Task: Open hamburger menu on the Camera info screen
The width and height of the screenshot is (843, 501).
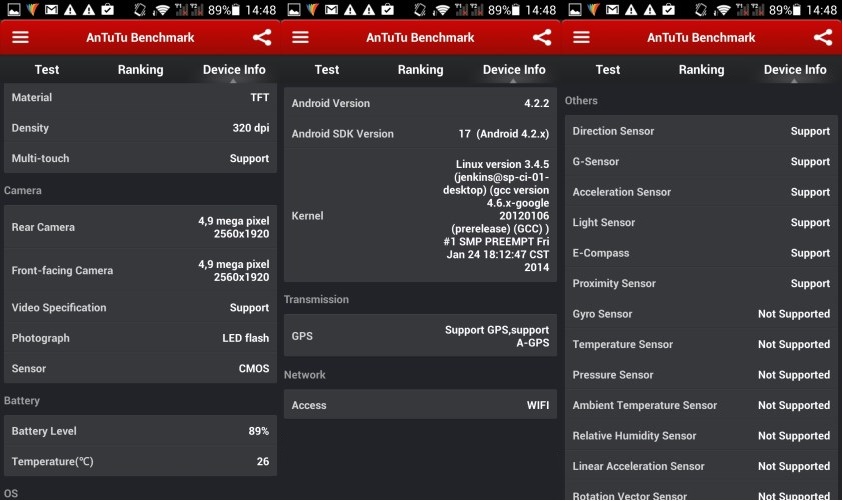Action: [20, 38]
